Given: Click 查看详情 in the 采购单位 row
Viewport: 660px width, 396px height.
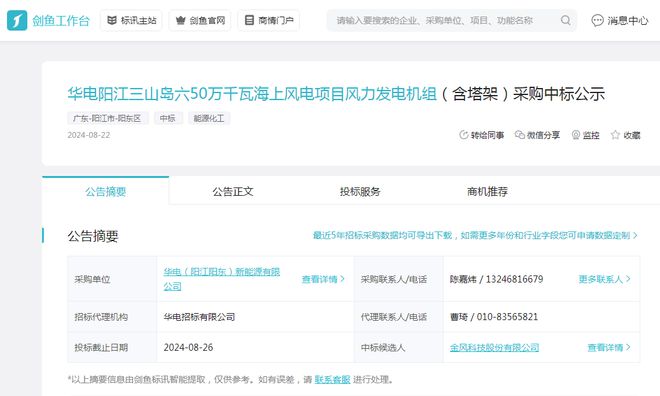Looking at the screenshot, I should pyautogui.click(x=323, y=279).
